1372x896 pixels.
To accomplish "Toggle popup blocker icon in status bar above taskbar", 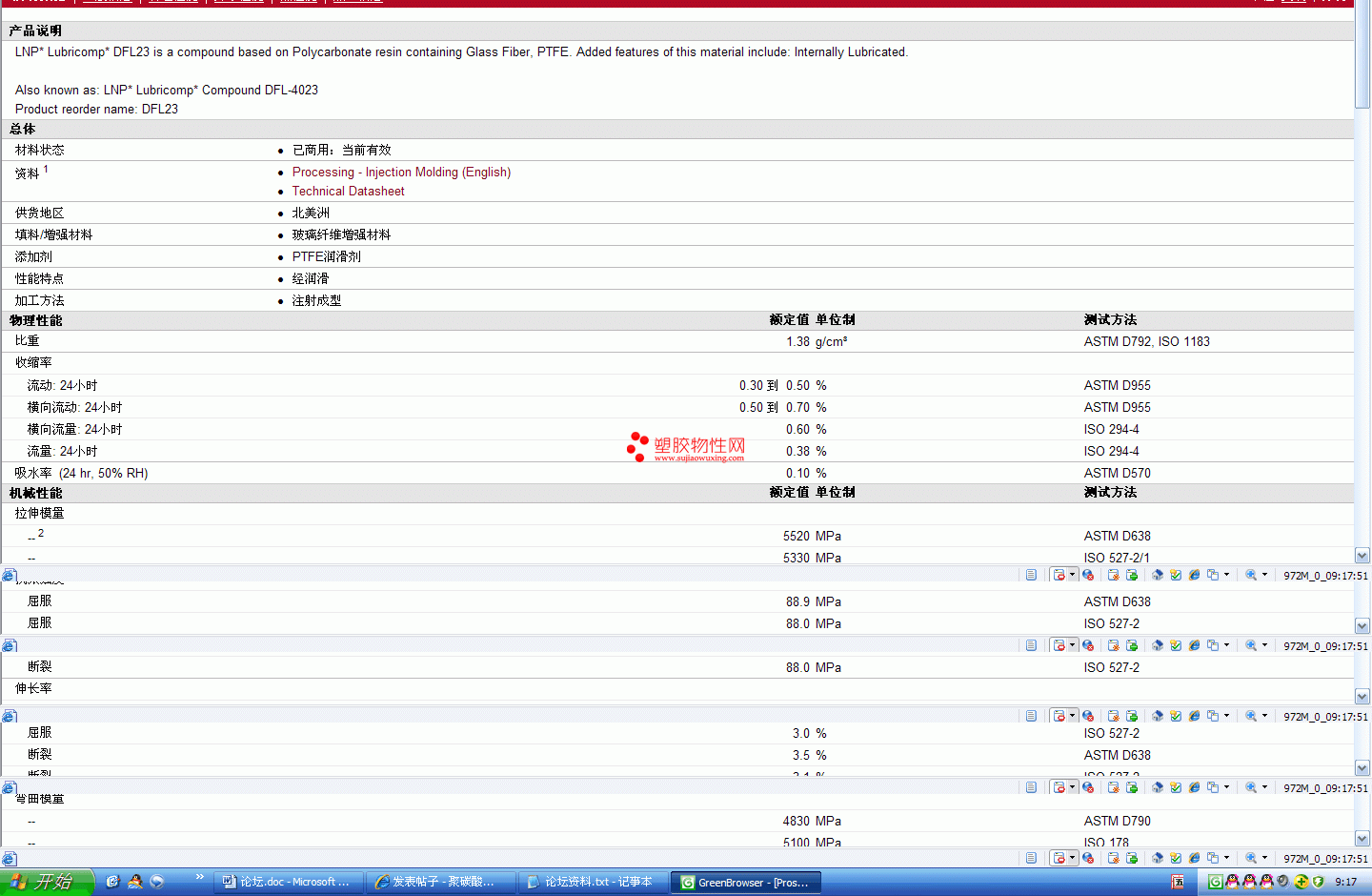I will pyautogui.click(x=1059, y=858).
